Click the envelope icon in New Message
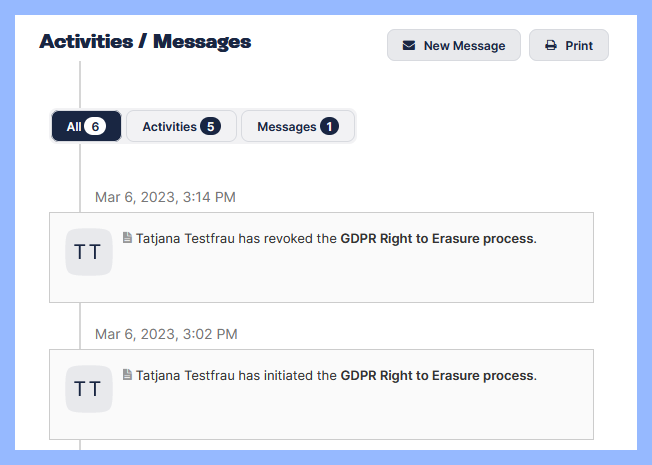 [408, 46]
